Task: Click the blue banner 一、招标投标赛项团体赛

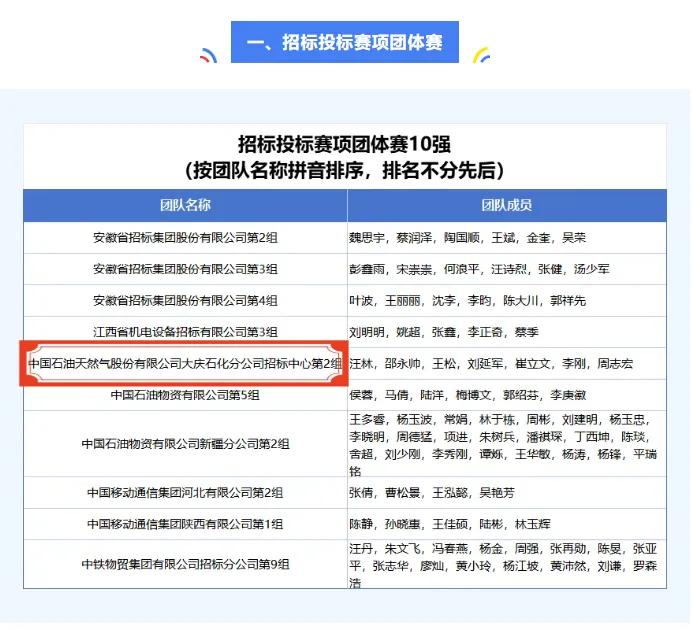Action: tap(345, 42)
